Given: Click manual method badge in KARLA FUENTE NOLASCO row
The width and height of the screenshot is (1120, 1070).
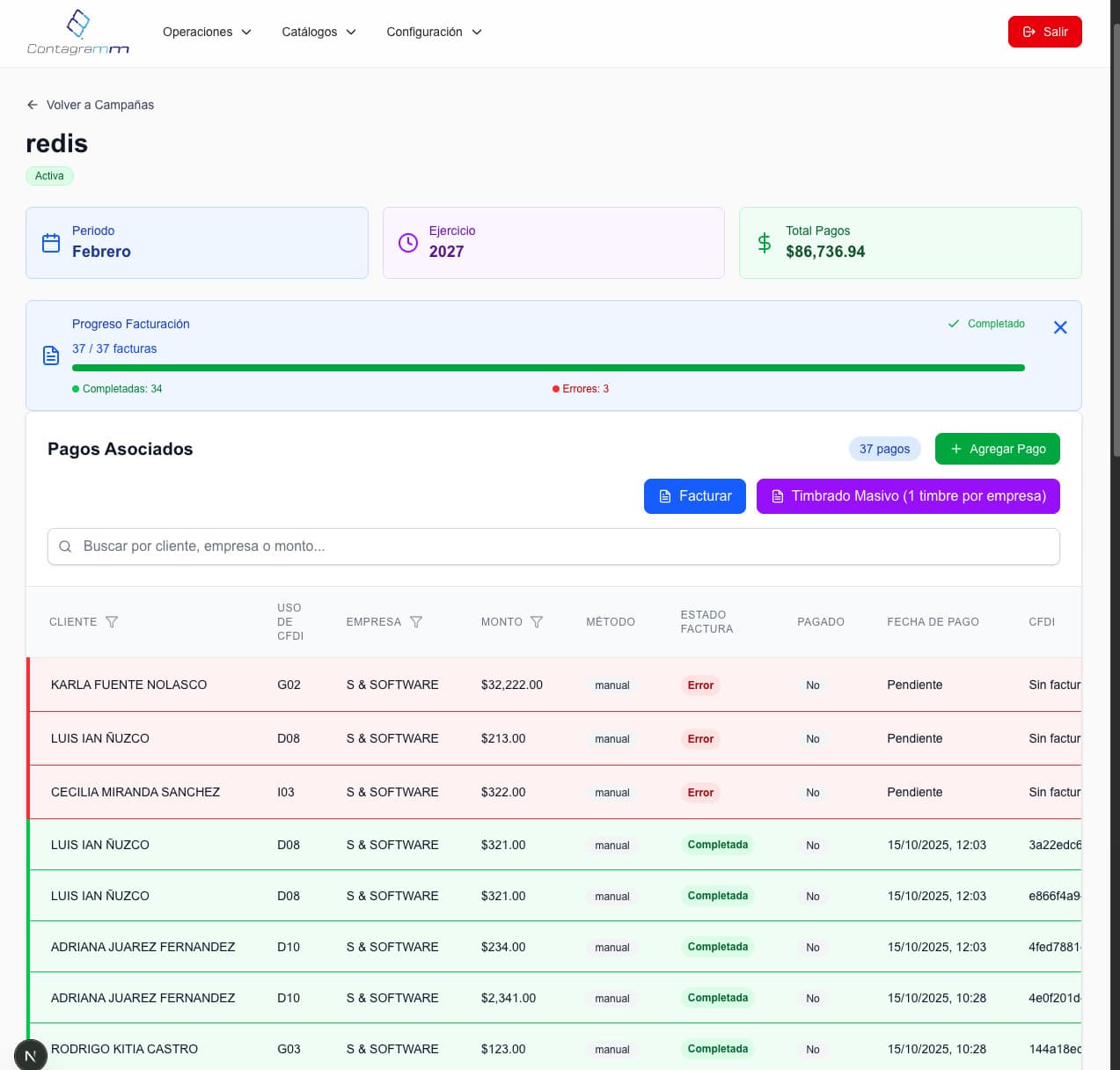Looking at the screenshot, I should tap(612, 685).
